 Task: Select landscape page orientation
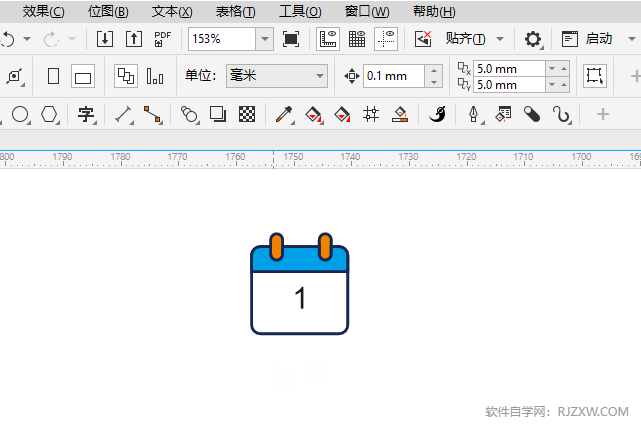(83, 76)
